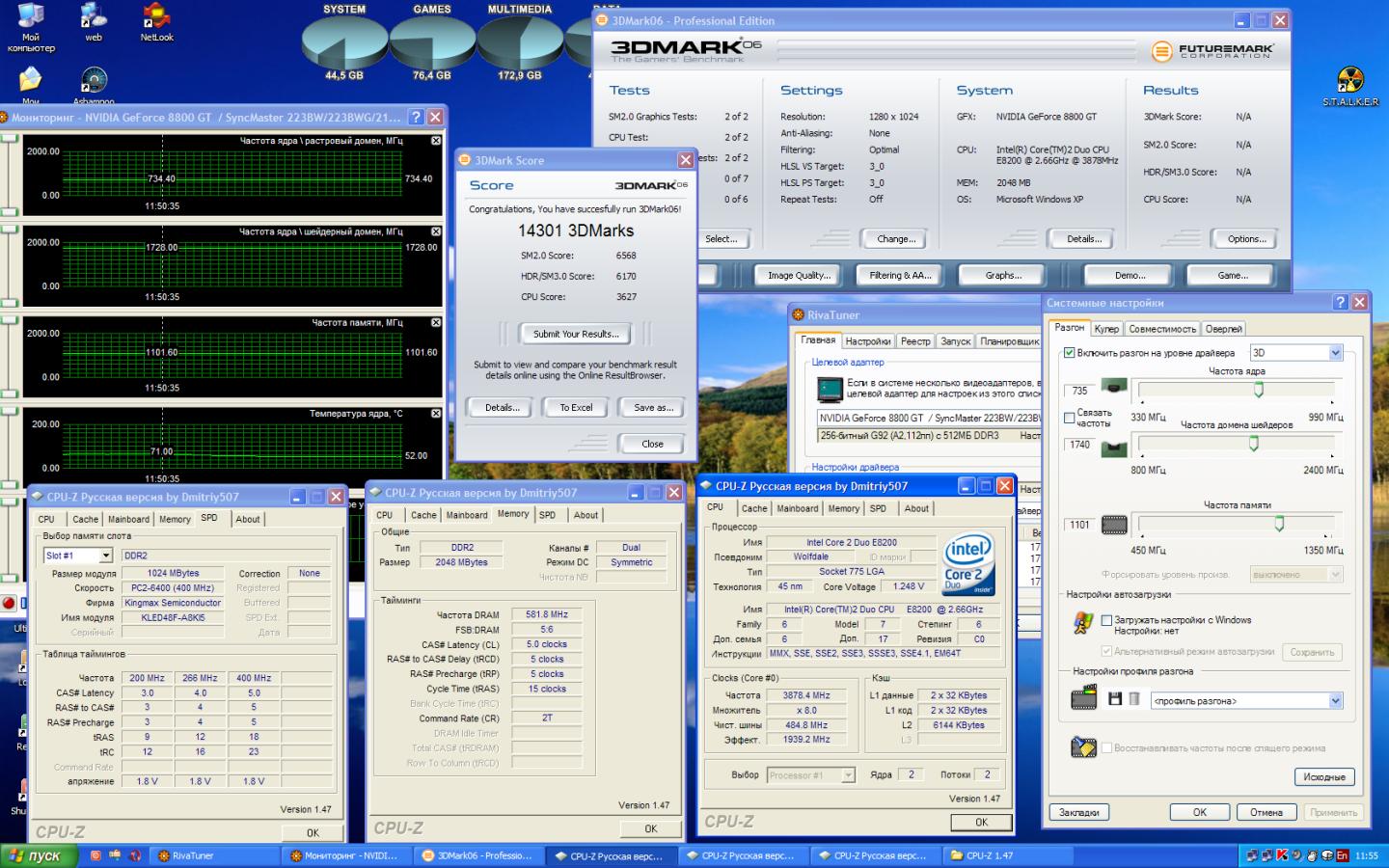1389x868 pixels.
Task: Click the core clock chip icon in system settings
Action: click(1114, 388)
